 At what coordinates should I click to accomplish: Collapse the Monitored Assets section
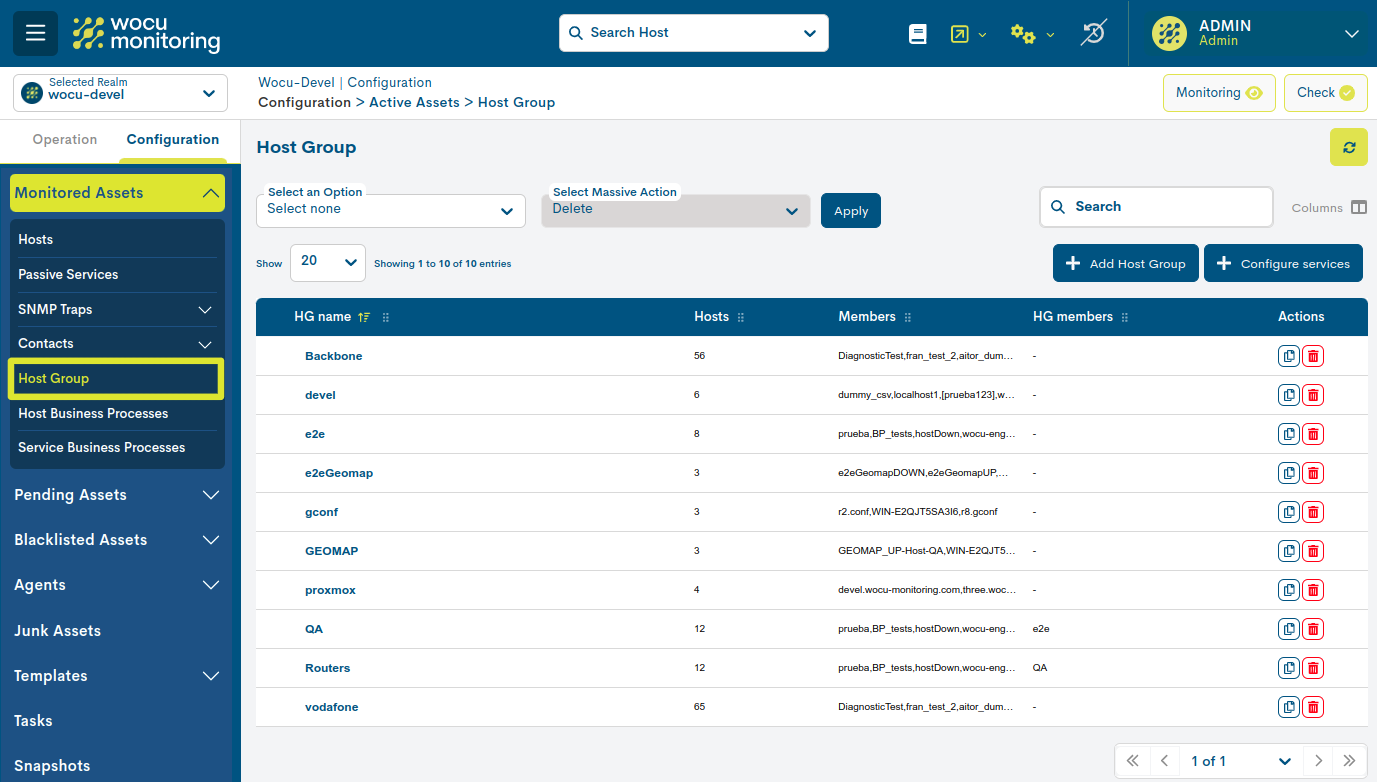[118, 193]
